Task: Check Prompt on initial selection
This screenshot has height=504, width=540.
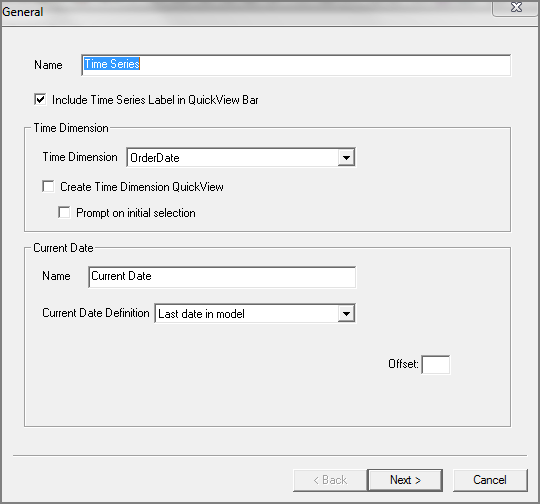Action: click(64, 213)
